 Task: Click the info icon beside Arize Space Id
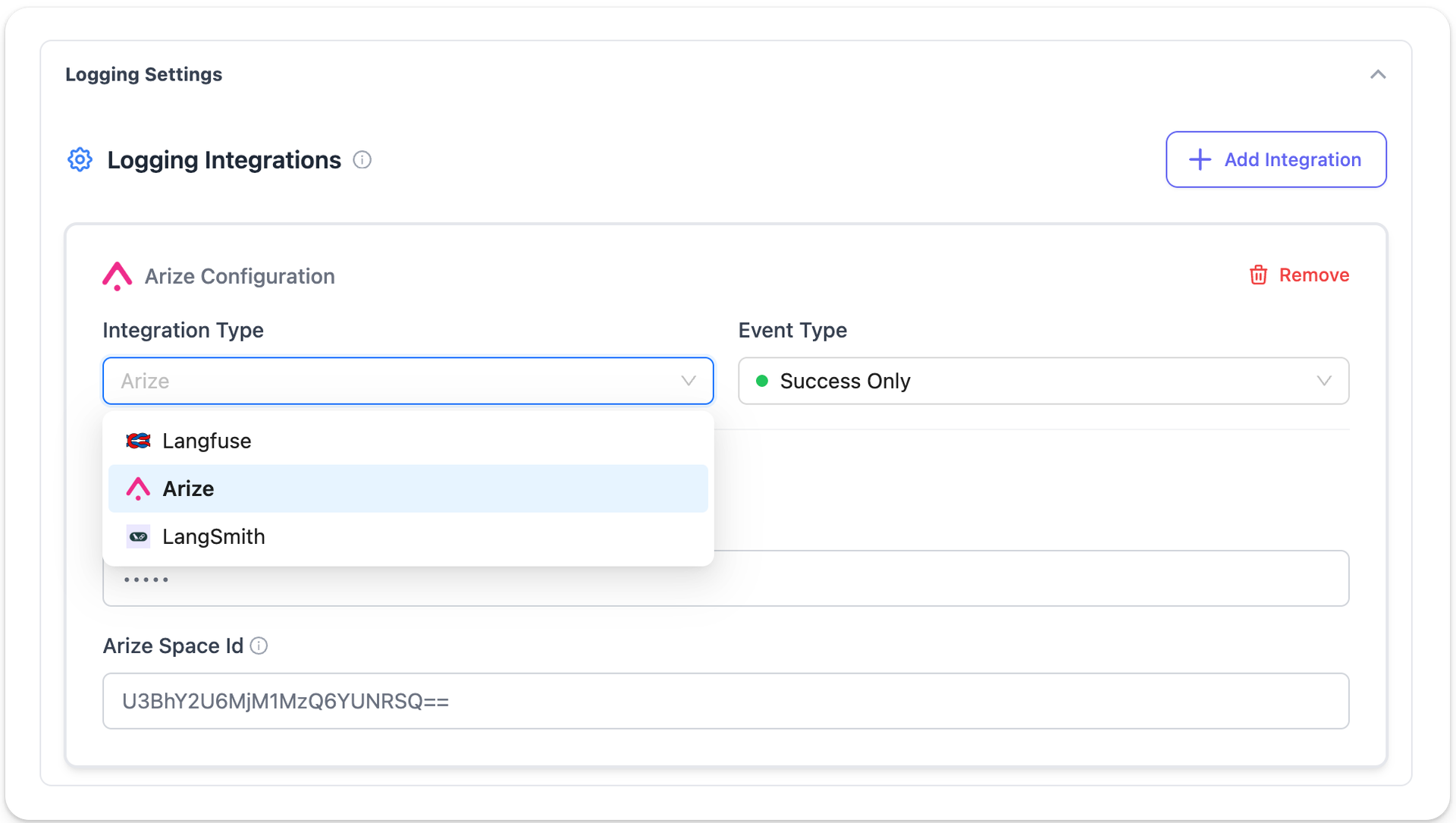coord(259,646)
